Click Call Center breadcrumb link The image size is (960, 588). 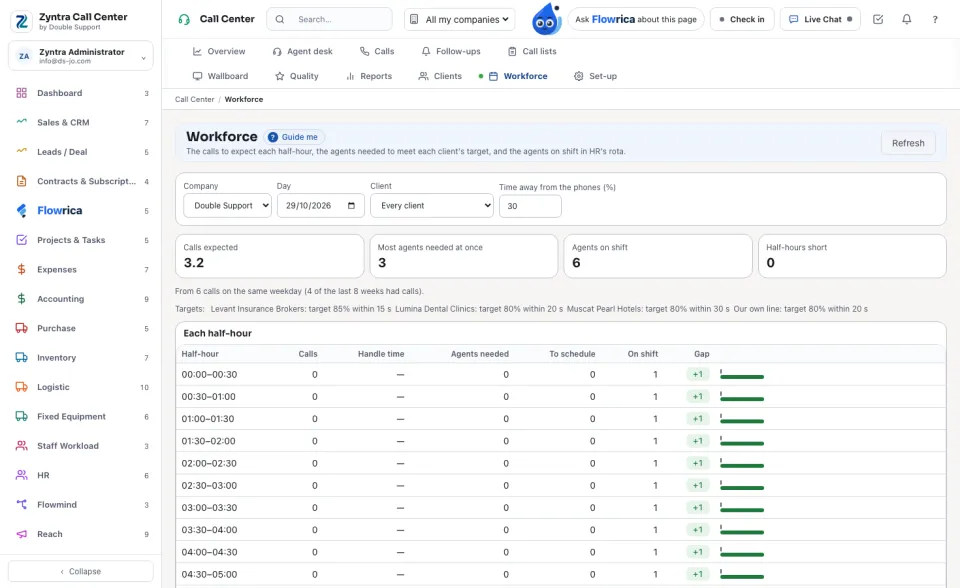[x=195, y=99]
